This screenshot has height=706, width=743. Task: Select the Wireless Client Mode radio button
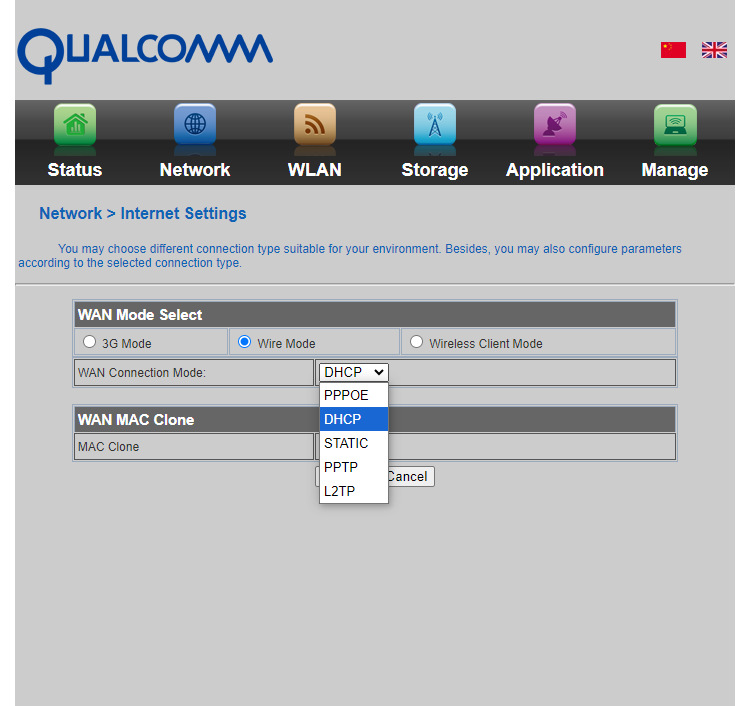[417, 342]
